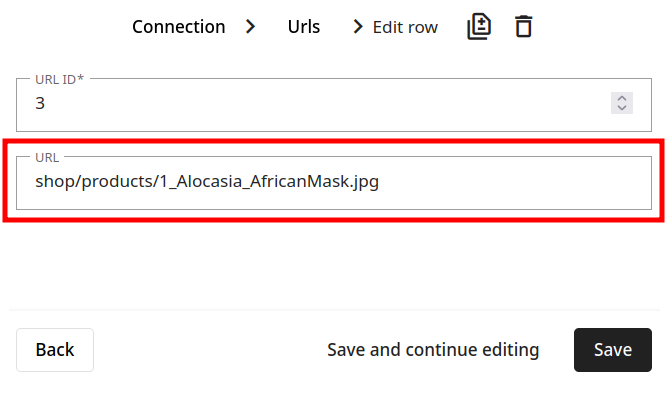Image resolution: width=671 pixels, height=394 pixels.
Task: Place cursor after .jpg in URL field
Action: click(x=380, y=181)
